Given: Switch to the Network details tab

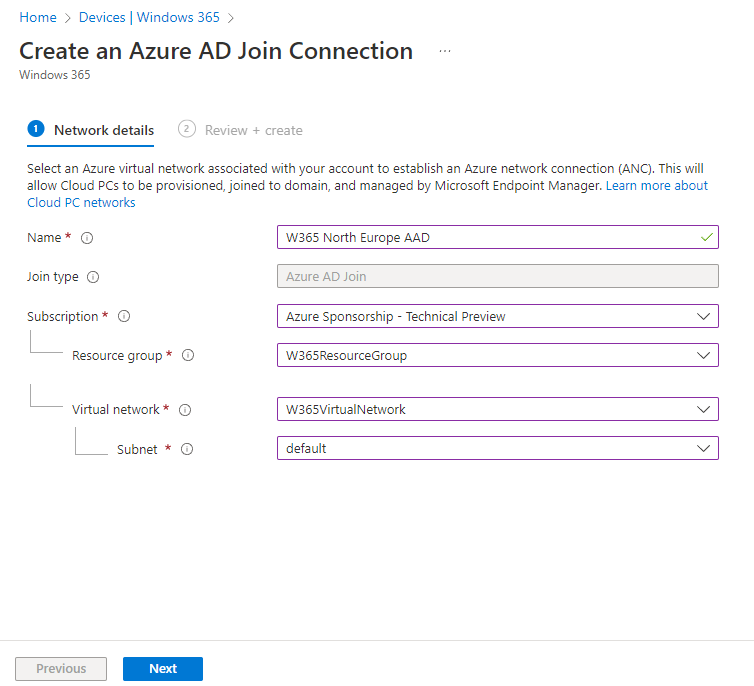Looking at the screenshot, I should point(91,130).
